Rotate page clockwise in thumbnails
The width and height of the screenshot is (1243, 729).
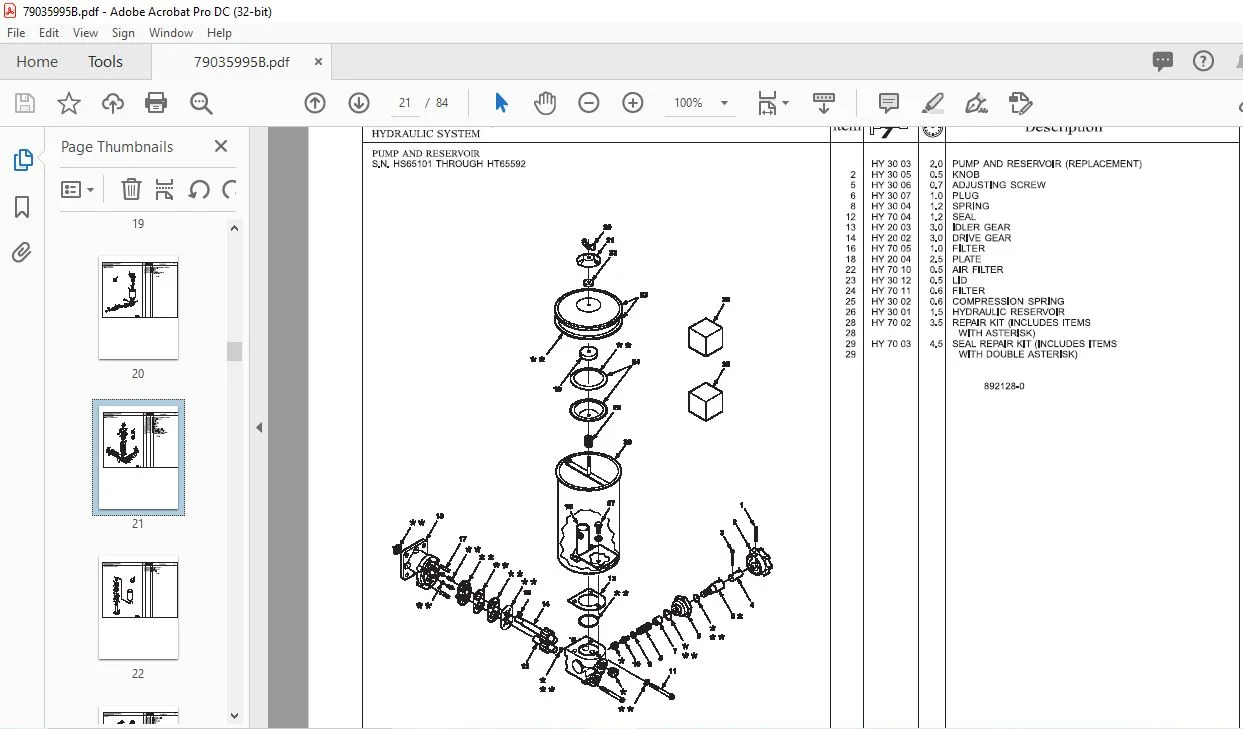coord(229,189)
